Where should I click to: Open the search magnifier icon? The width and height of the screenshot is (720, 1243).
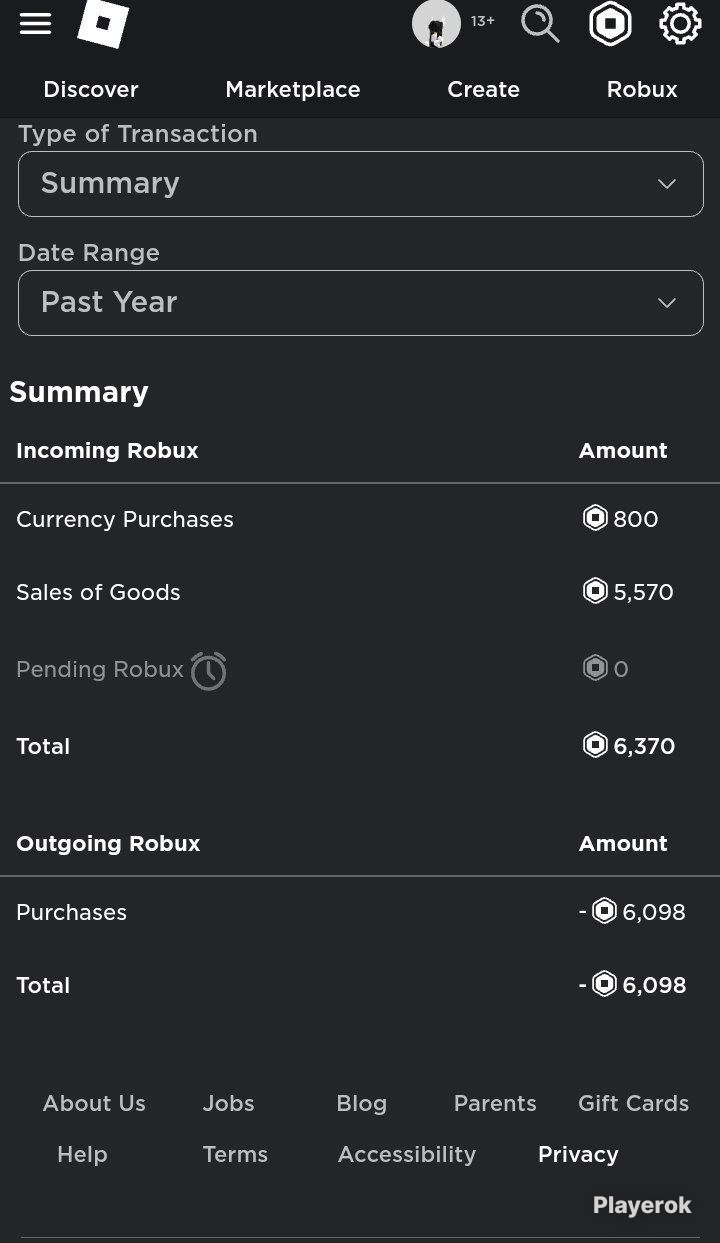pyautogui.click(x=540, y=23)
